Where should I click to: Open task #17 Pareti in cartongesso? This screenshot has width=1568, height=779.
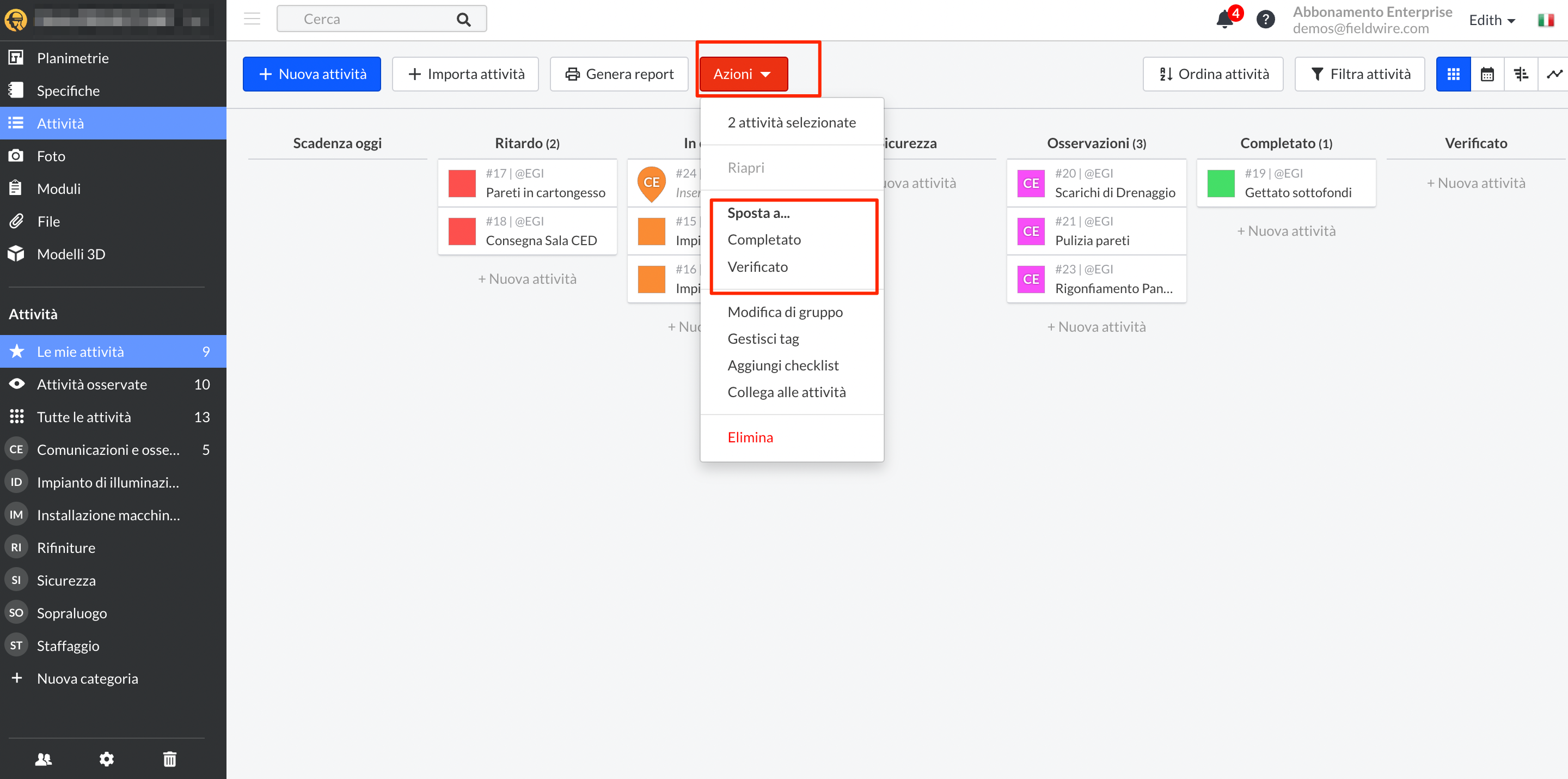[527, 184]
